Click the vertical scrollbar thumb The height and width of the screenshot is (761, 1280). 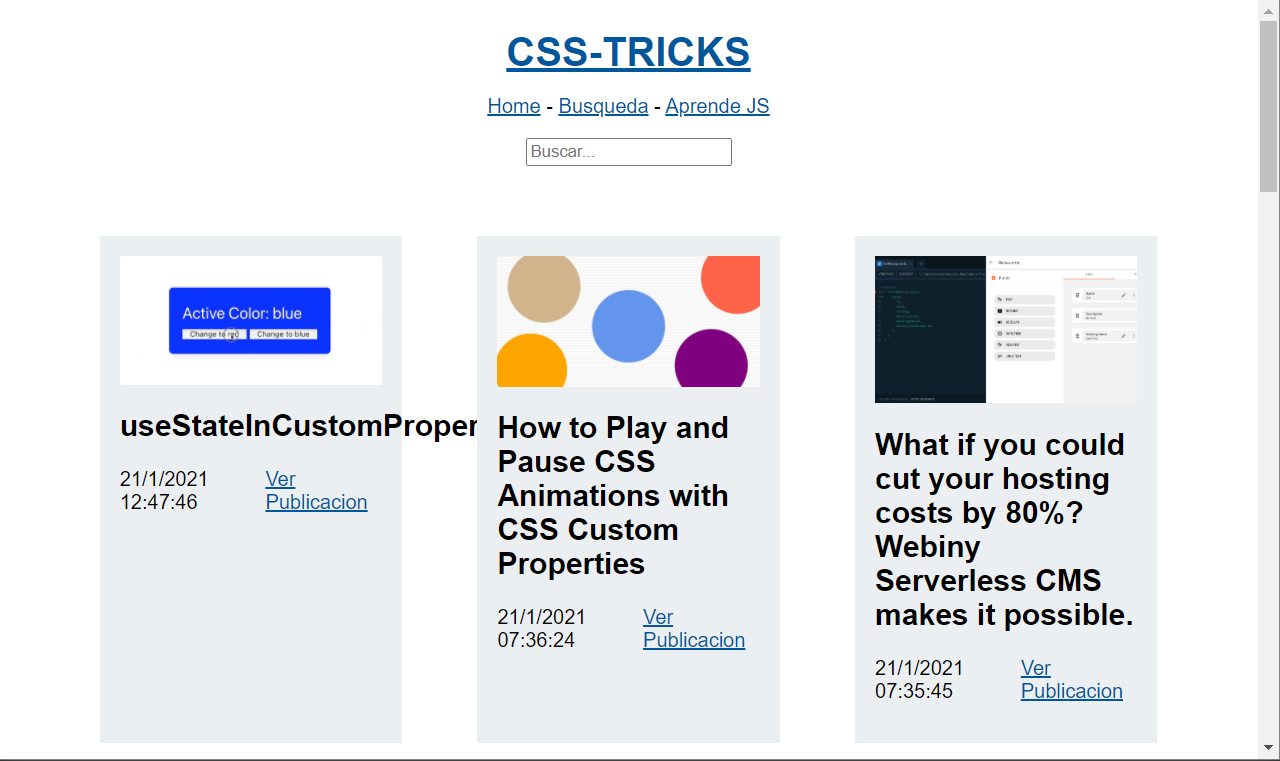point(1269,105)
